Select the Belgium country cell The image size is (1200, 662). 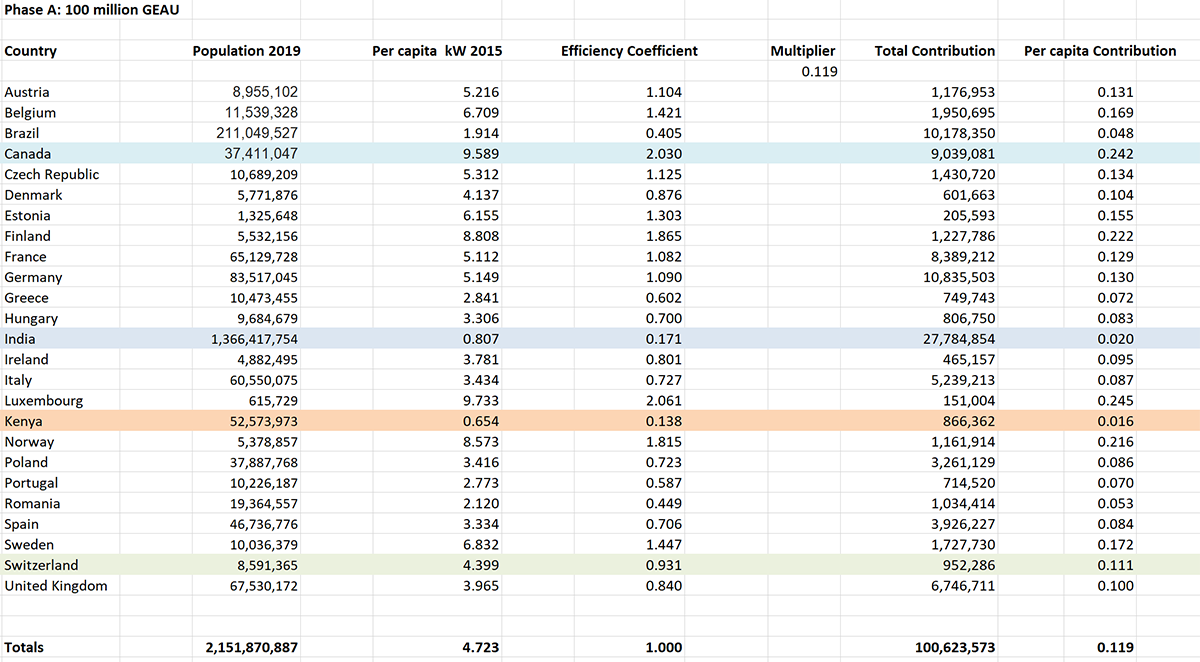tap(30, 113)
